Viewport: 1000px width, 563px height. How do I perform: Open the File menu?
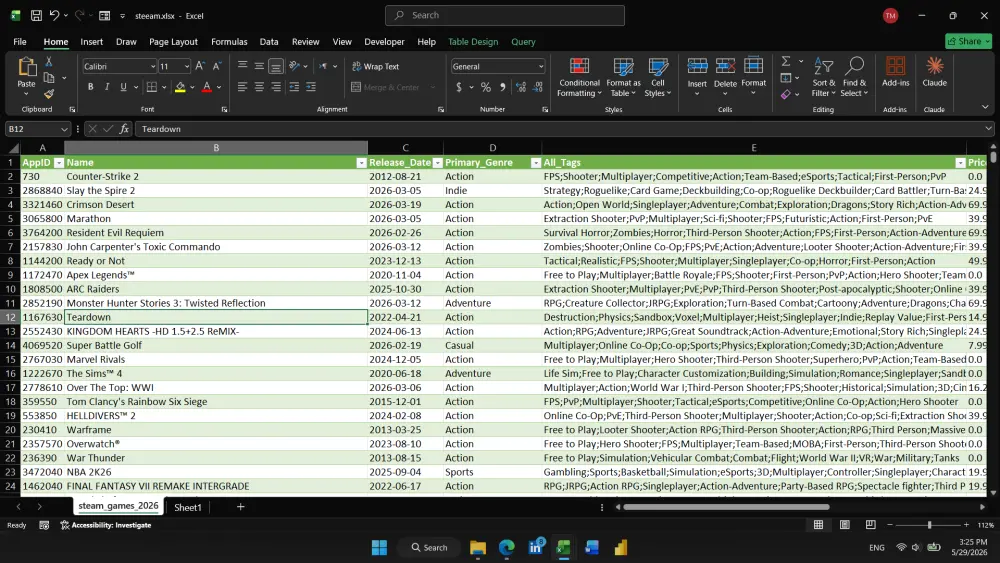coord(20,41)
